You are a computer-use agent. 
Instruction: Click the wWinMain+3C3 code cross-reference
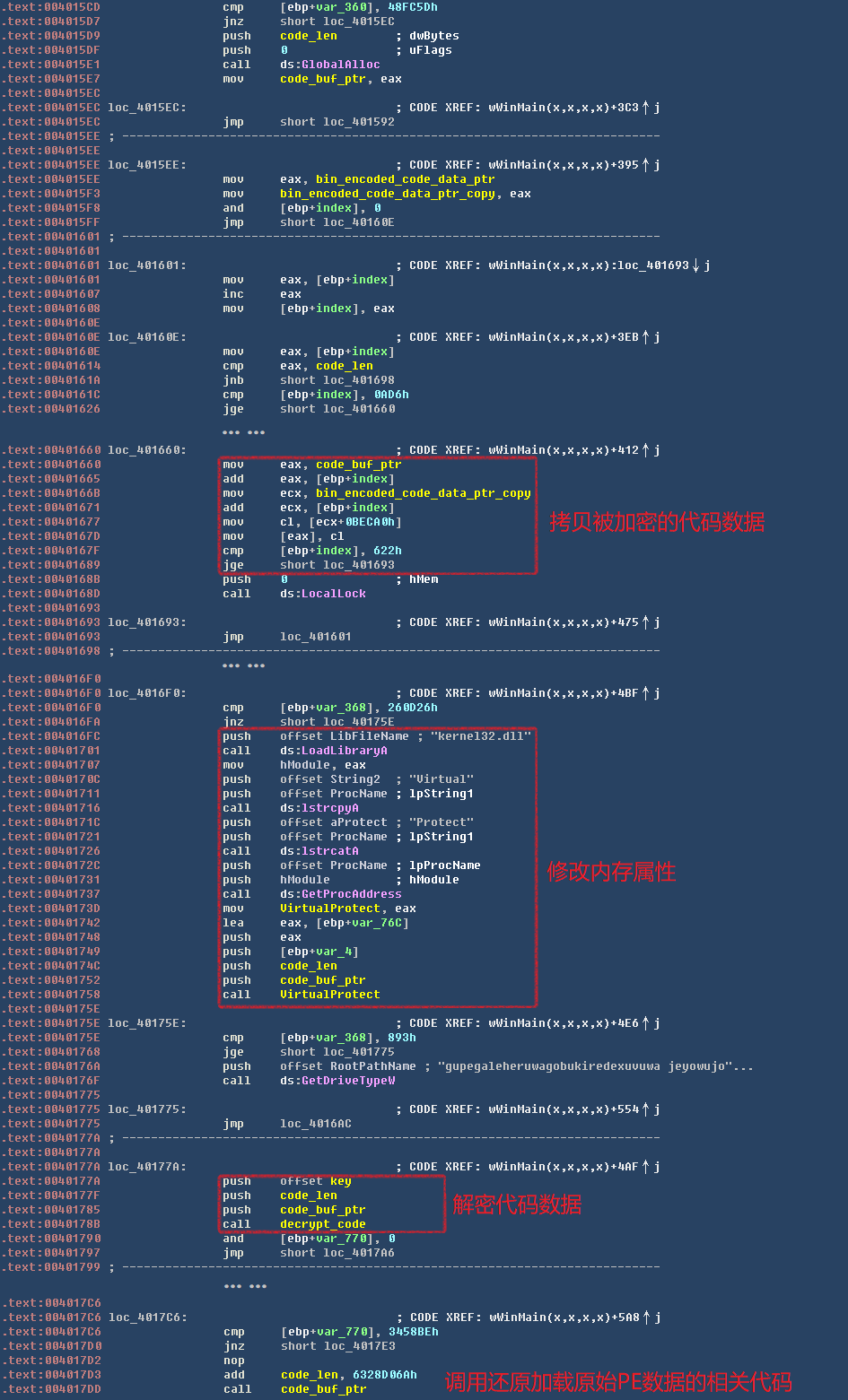563,108
